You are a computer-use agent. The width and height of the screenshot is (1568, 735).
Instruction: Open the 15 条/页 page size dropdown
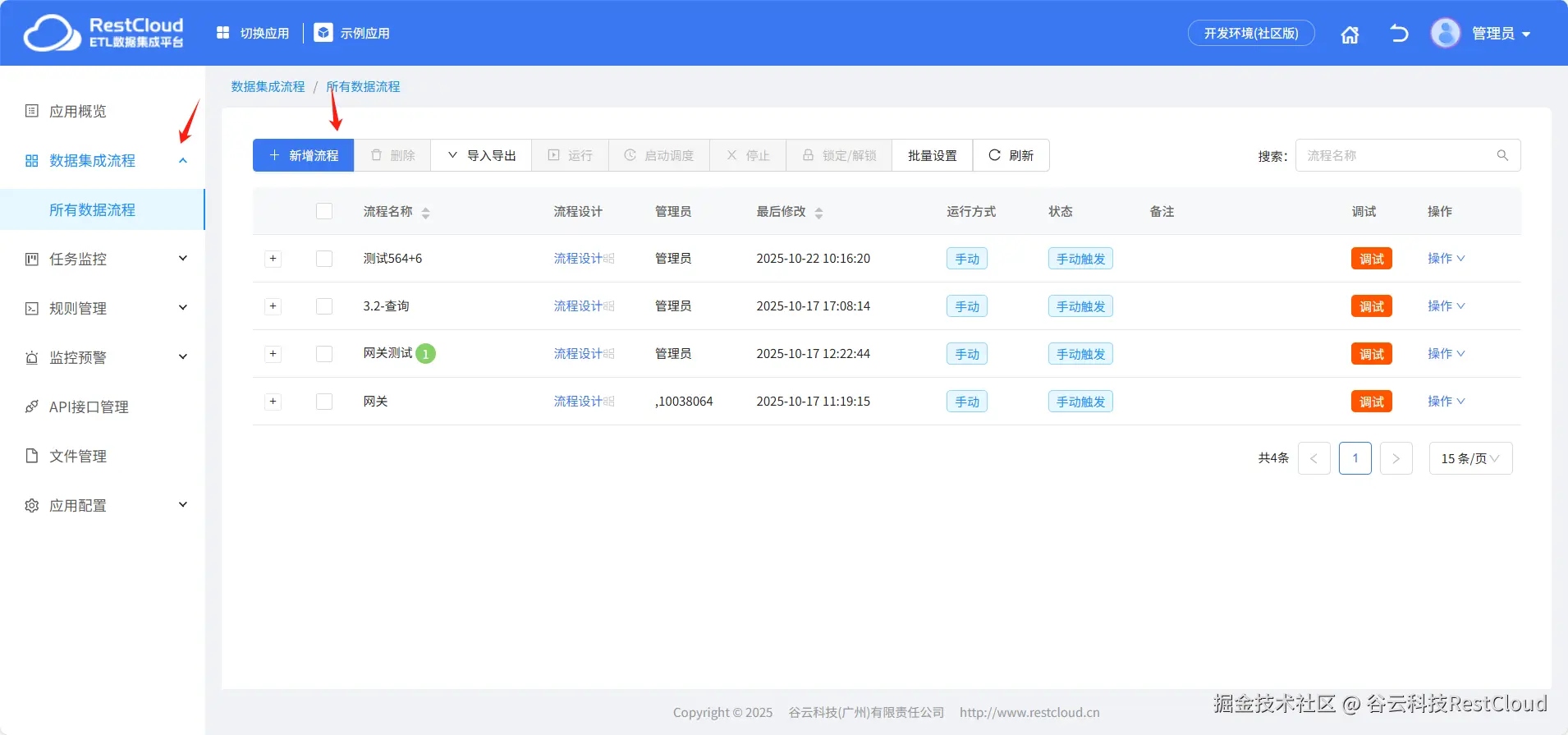click(1470, 458)
